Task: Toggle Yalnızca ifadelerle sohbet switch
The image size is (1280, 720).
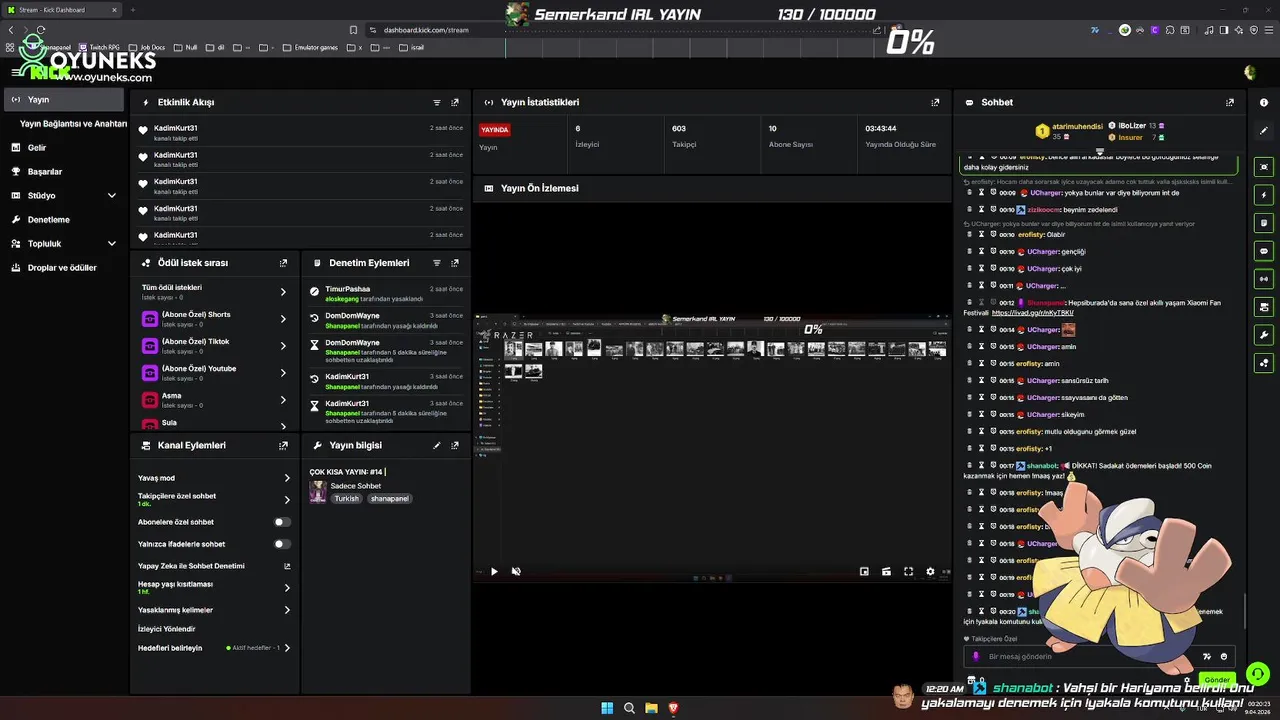Action: 283,544
